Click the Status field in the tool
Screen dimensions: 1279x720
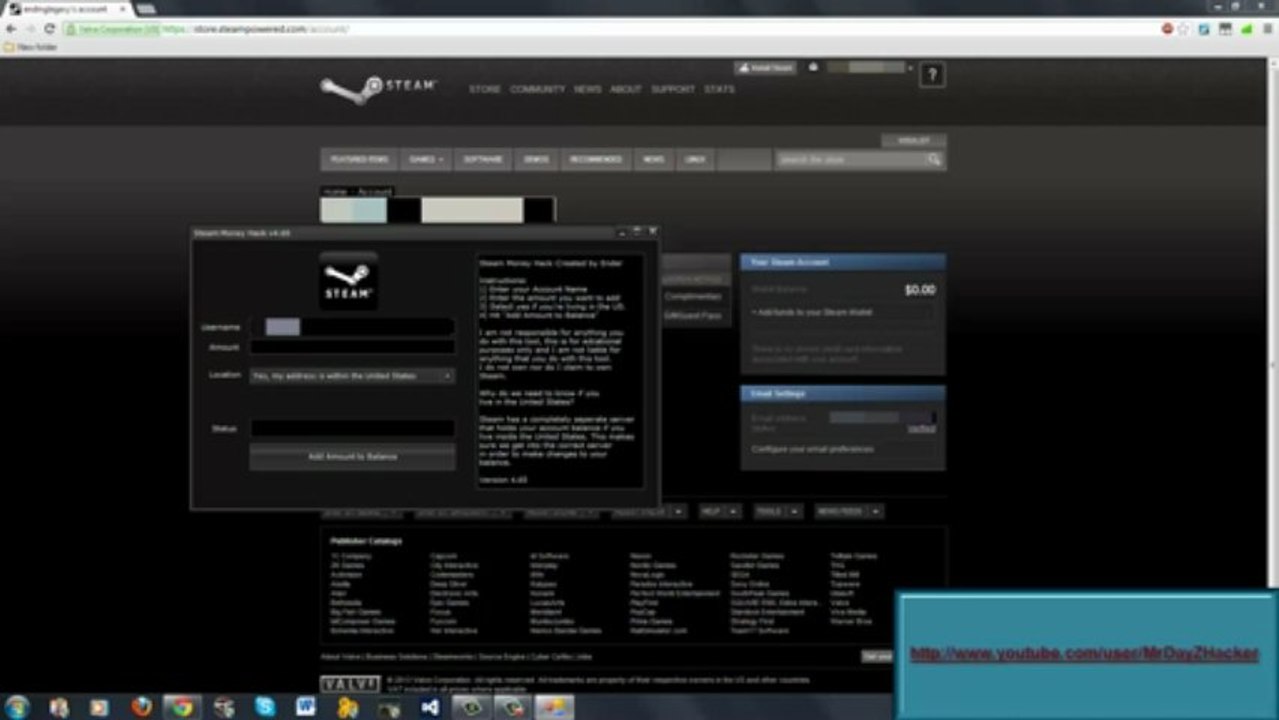(x=352, y=428)
